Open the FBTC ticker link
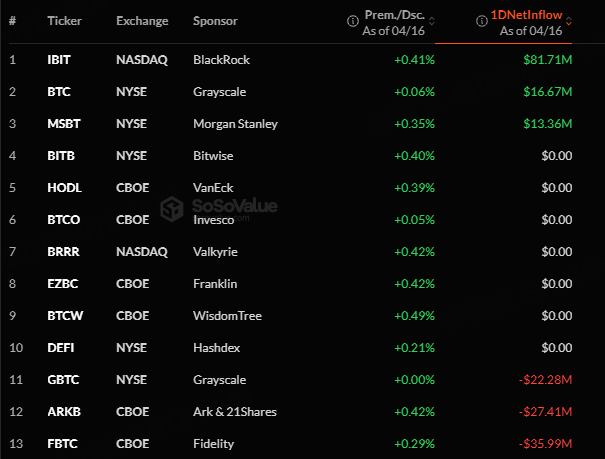Viewport: 605px width, 459px height. [61, 444]
